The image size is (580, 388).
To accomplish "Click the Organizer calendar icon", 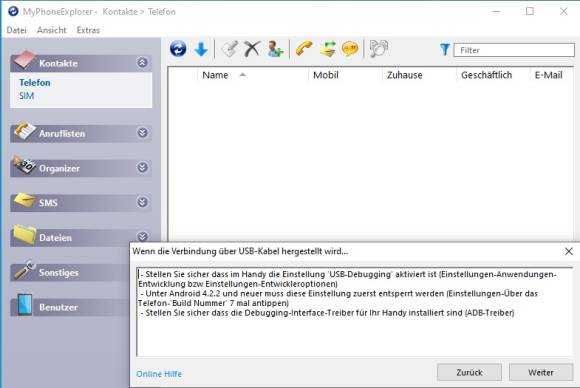I will [24, 165].
